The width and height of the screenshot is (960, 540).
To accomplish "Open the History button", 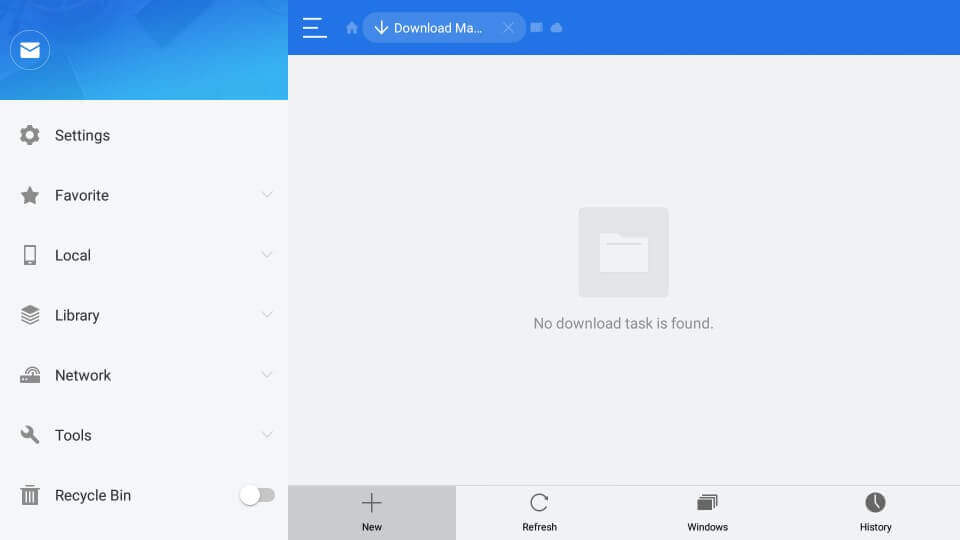I will pos(876,512).
